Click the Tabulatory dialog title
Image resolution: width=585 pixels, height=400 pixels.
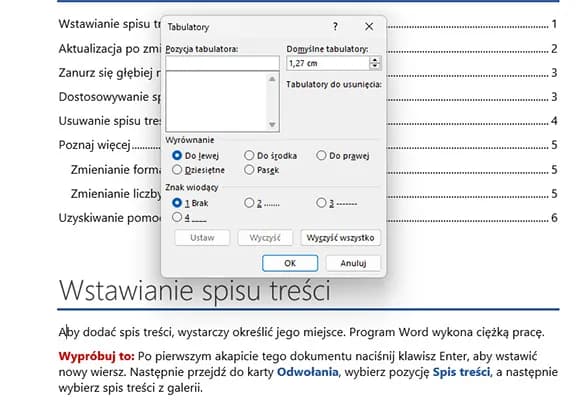(x=188, y=27)
